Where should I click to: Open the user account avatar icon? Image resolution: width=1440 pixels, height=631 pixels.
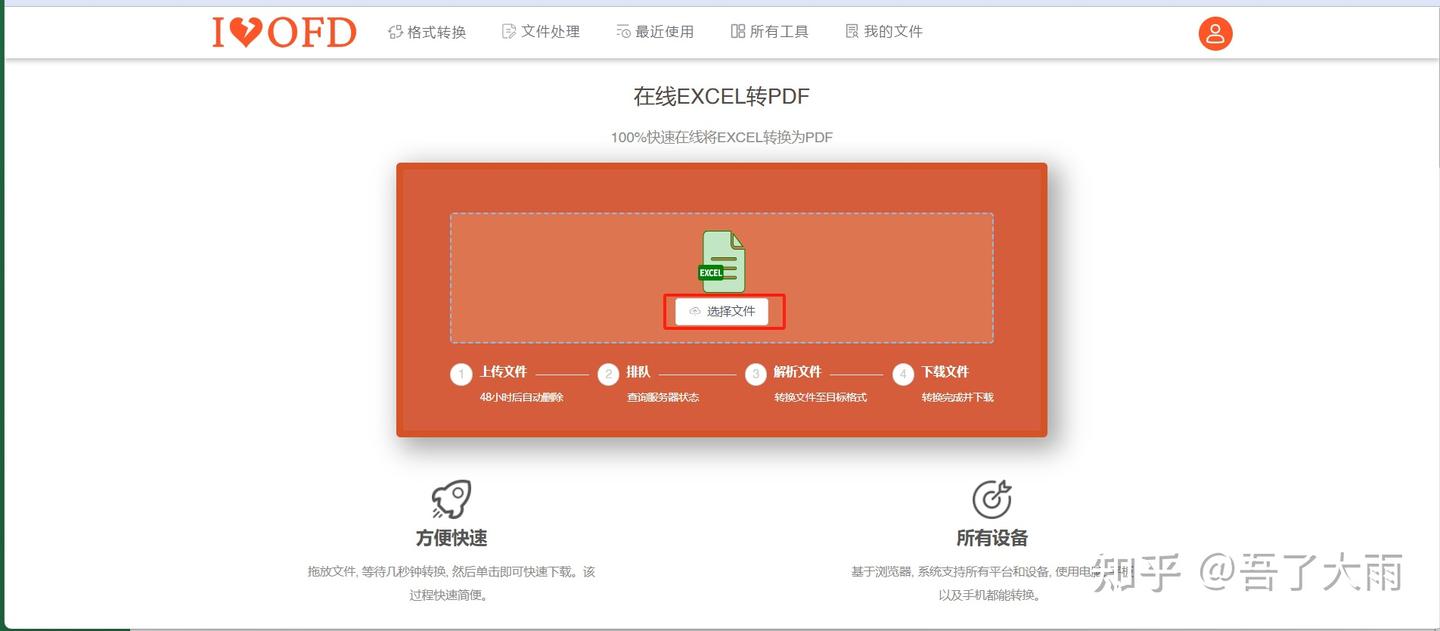tap(1215, 33)
